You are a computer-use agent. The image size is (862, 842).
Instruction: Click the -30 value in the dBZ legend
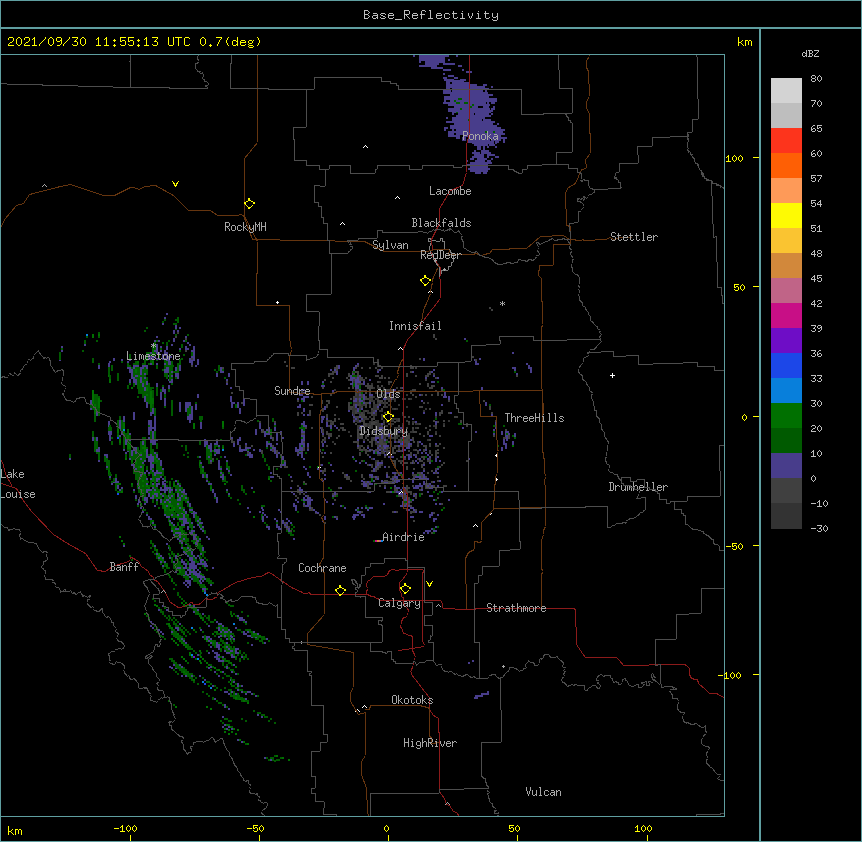(x=819, y=528)
